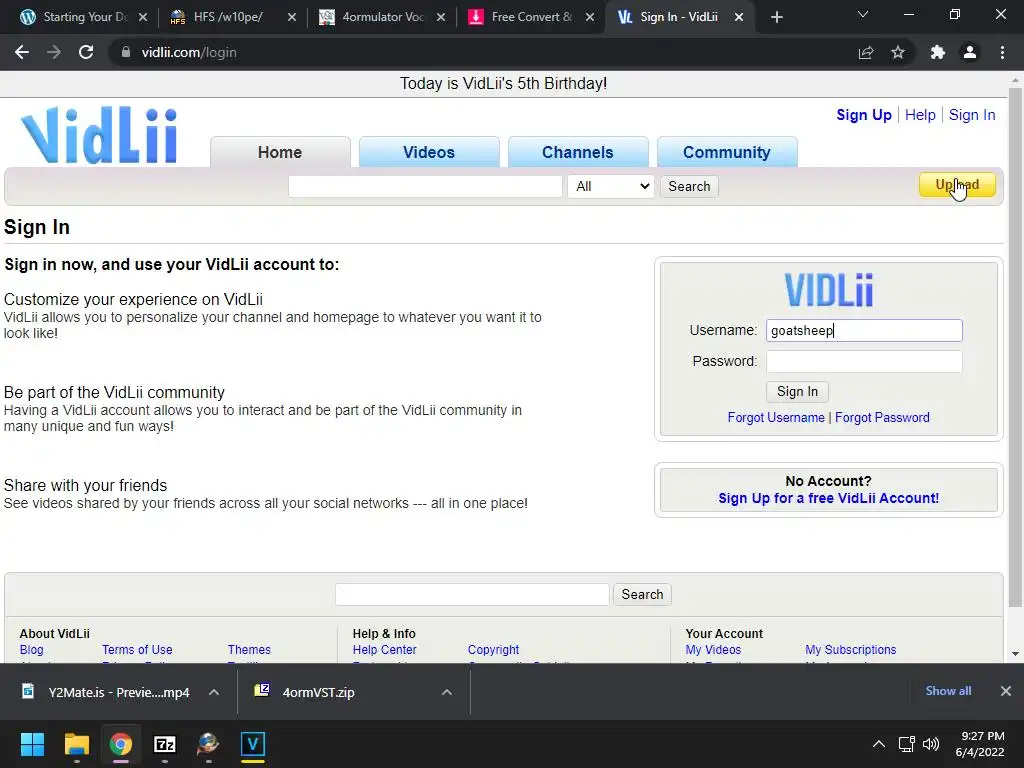Screen dimensions: 1024x768
Task: Click Show all downloads
Action: click(x=948, y=691)
